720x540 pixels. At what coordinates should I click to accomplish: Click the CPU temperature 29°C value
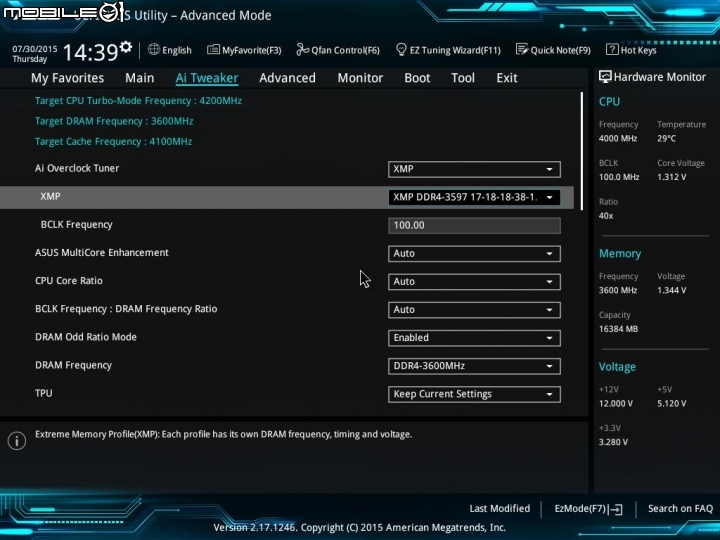[666, 139]
